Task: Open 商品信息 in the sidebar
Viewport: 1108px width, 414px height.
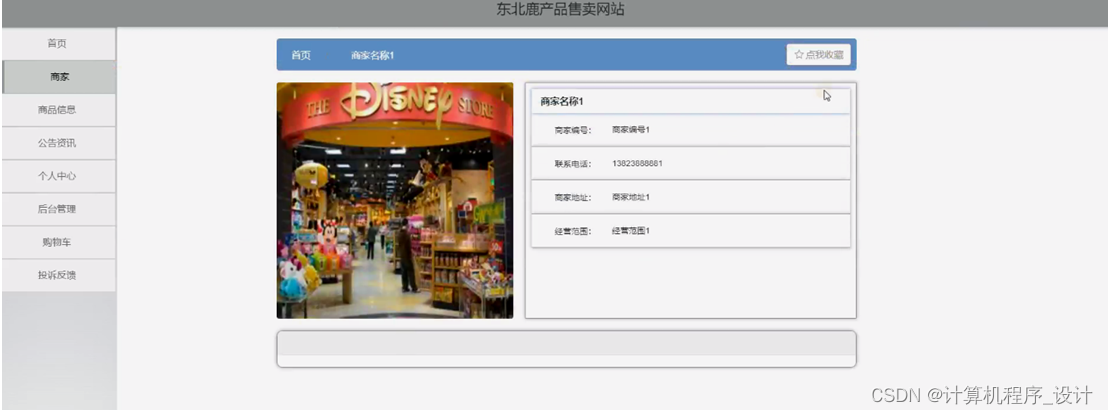Action: (58, 110)
